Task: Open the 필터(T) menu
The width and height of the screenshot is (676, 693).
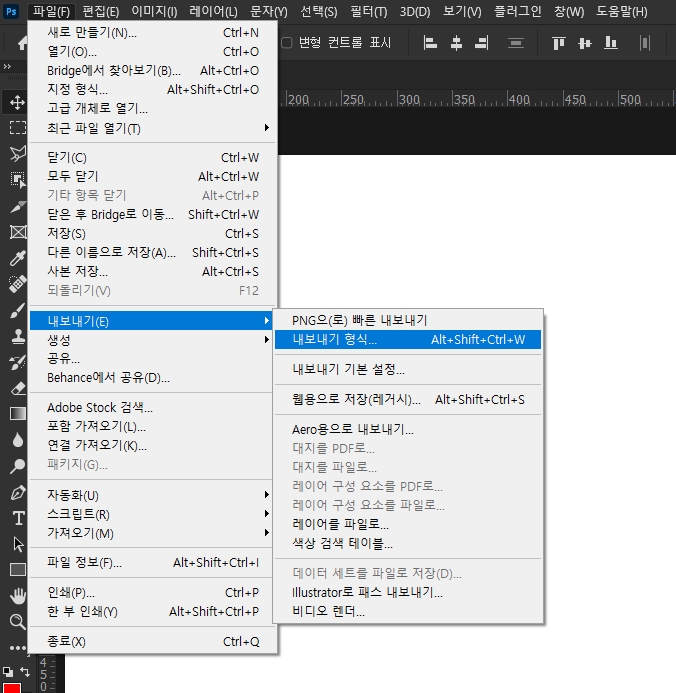Action: [368, 11]
